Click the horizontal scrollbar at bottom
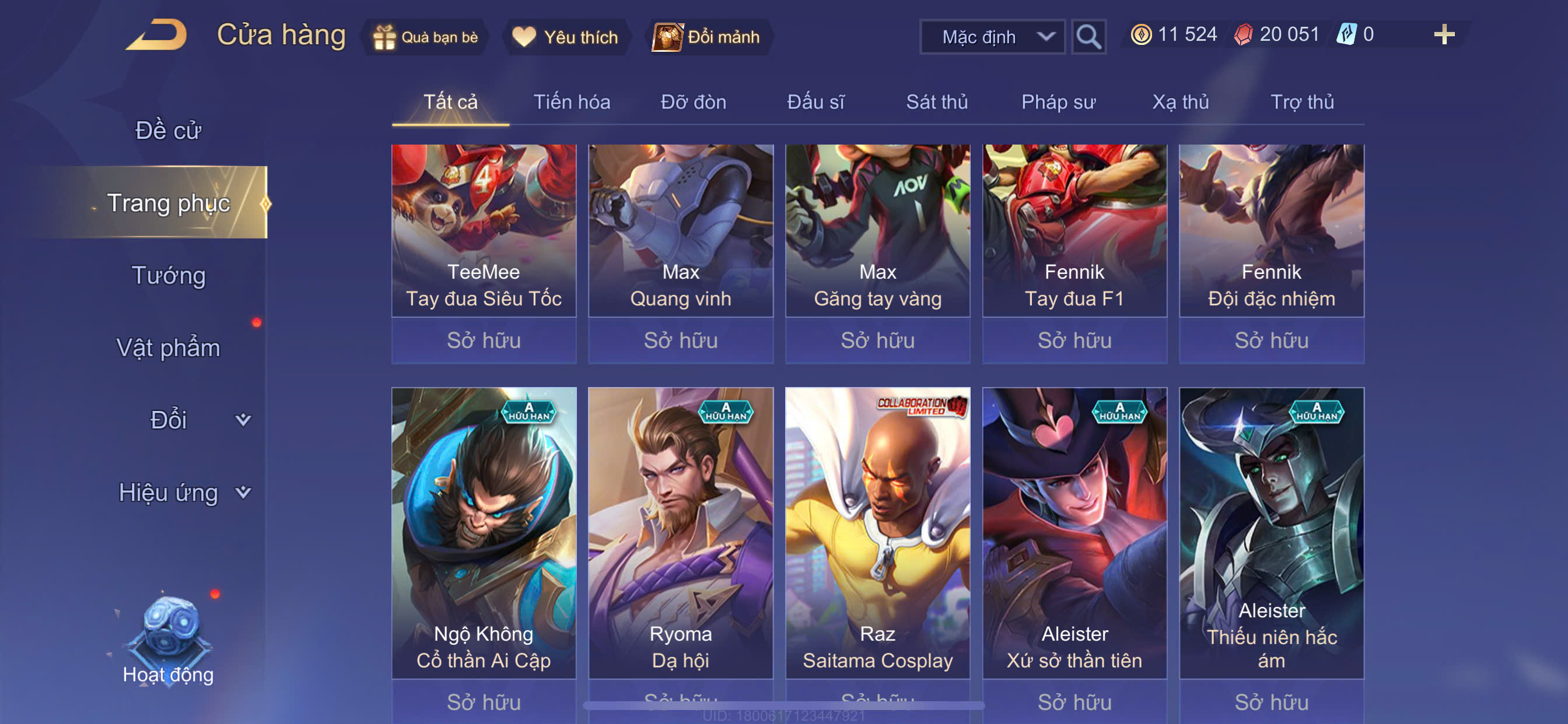Screen dimensions: 1568x724 coord(783,706)
